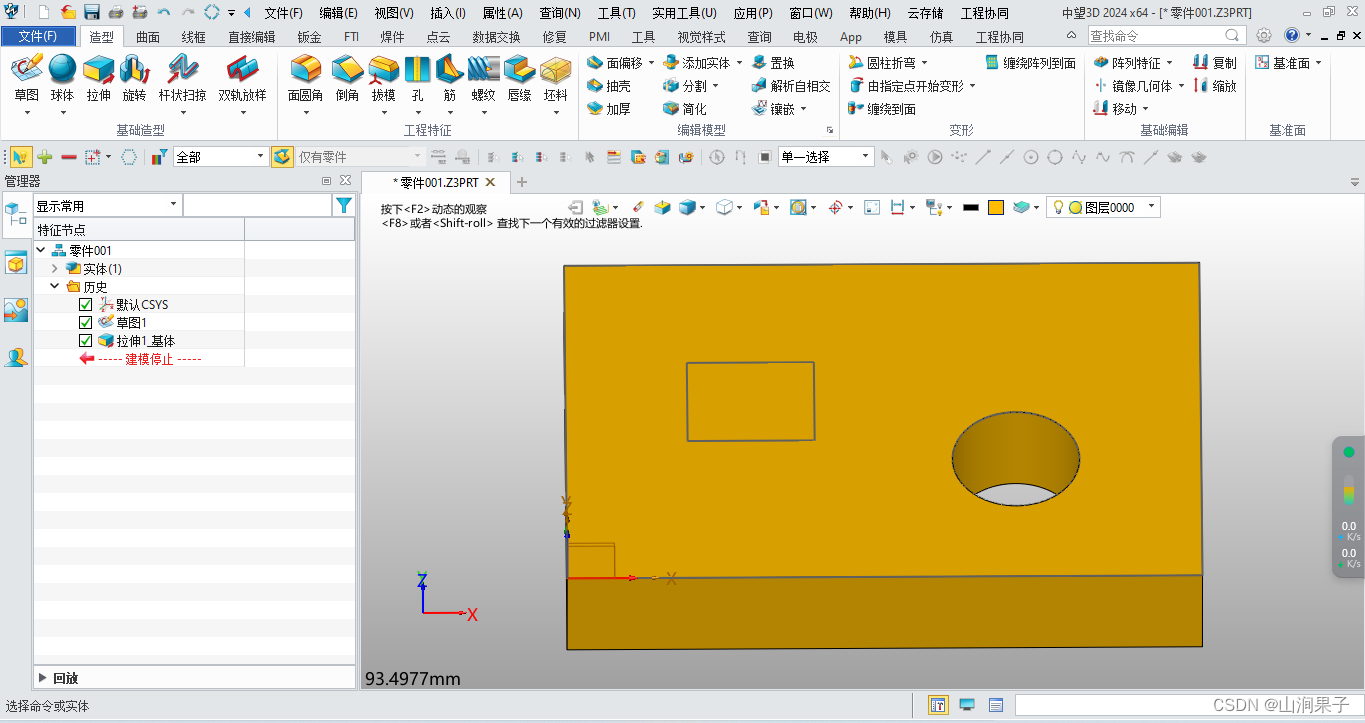Image resolution: width=1365 pixels, height=723 pixels.
Task: Toggle the 草图1 checkbox off
Action: coord(85,322)
